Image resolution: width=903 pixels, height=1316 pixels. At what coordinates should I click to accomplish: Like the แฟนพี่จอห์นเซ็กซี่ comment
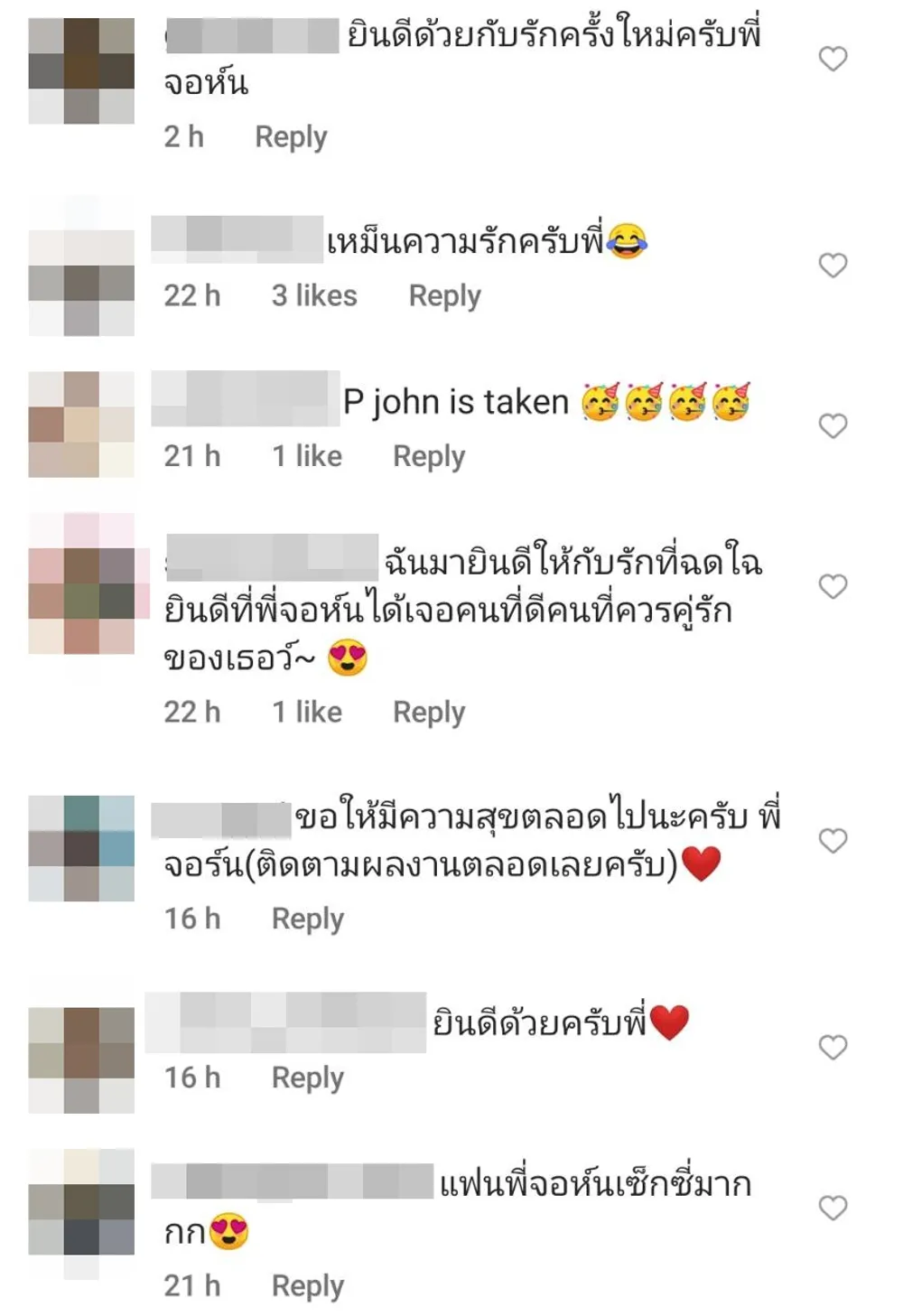tap(833, 1209)
